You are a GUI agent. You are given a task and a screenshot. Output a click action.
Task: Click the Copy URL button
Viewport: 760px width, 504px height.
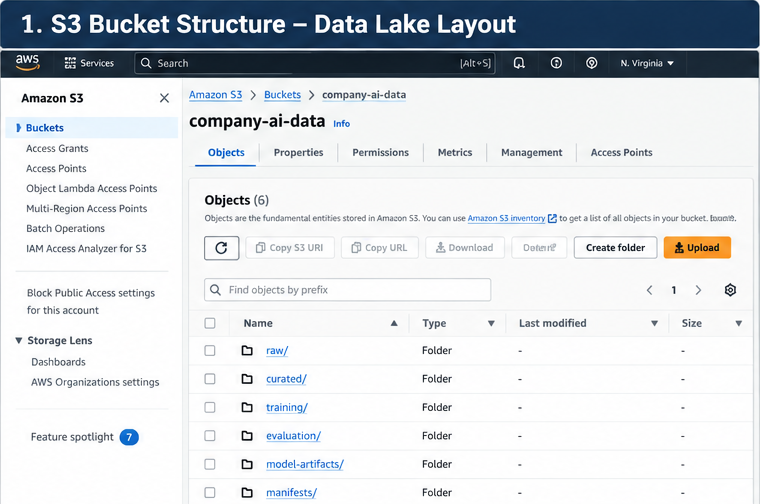[x=380, y=248]
